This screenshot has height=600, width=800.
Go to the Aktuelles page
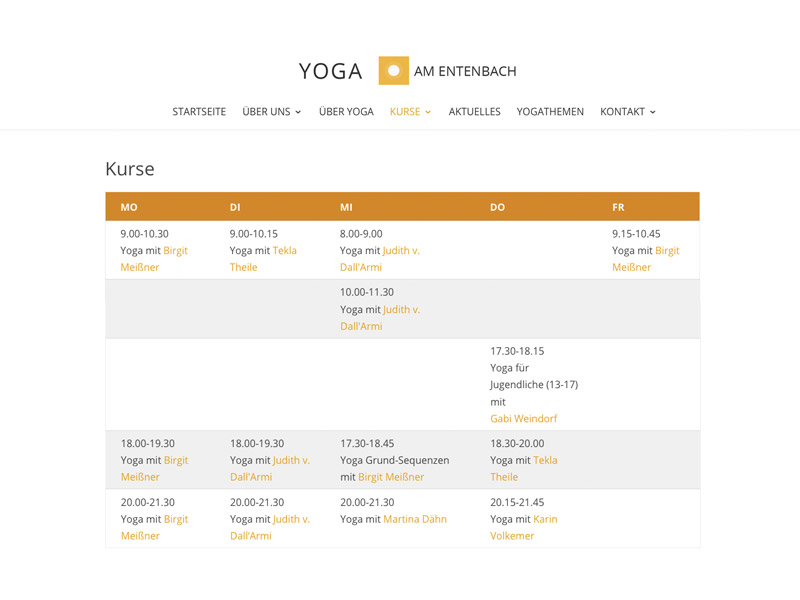pyautogui.click(x=474, y=112)
